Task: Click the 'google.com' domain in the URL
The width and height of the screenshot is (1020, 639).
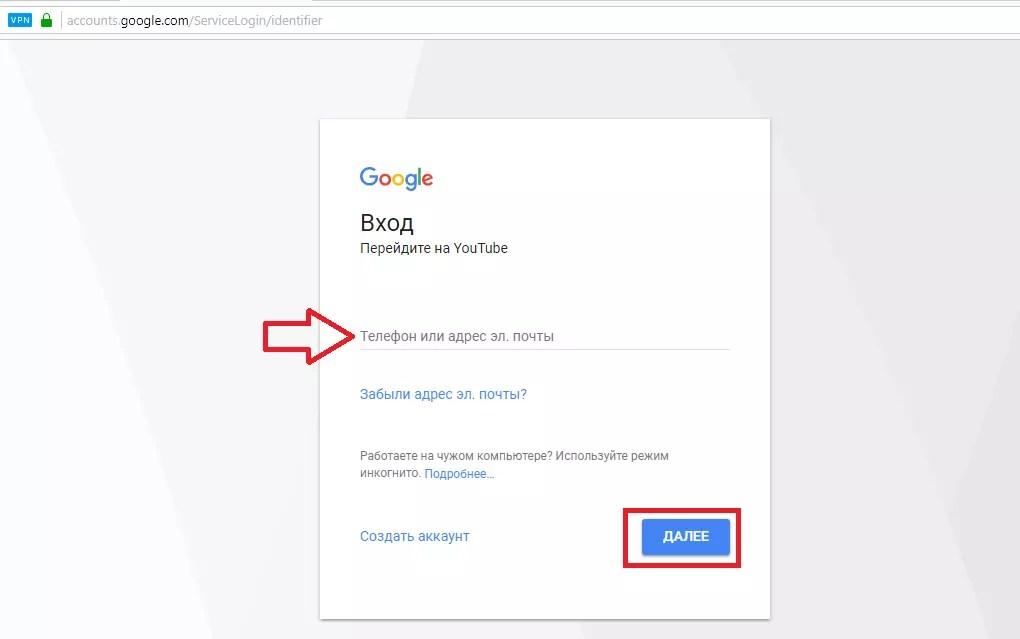Action: (154, 21)
